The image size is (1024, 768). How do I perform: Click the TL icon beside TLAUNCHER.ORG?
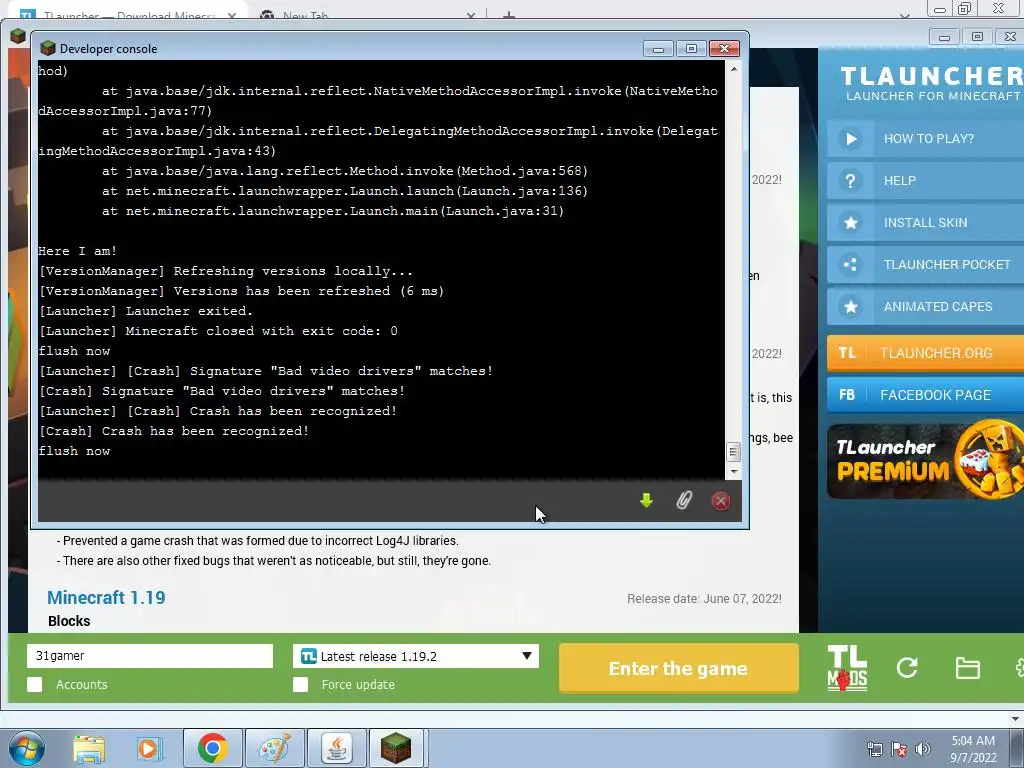(847, 353)
